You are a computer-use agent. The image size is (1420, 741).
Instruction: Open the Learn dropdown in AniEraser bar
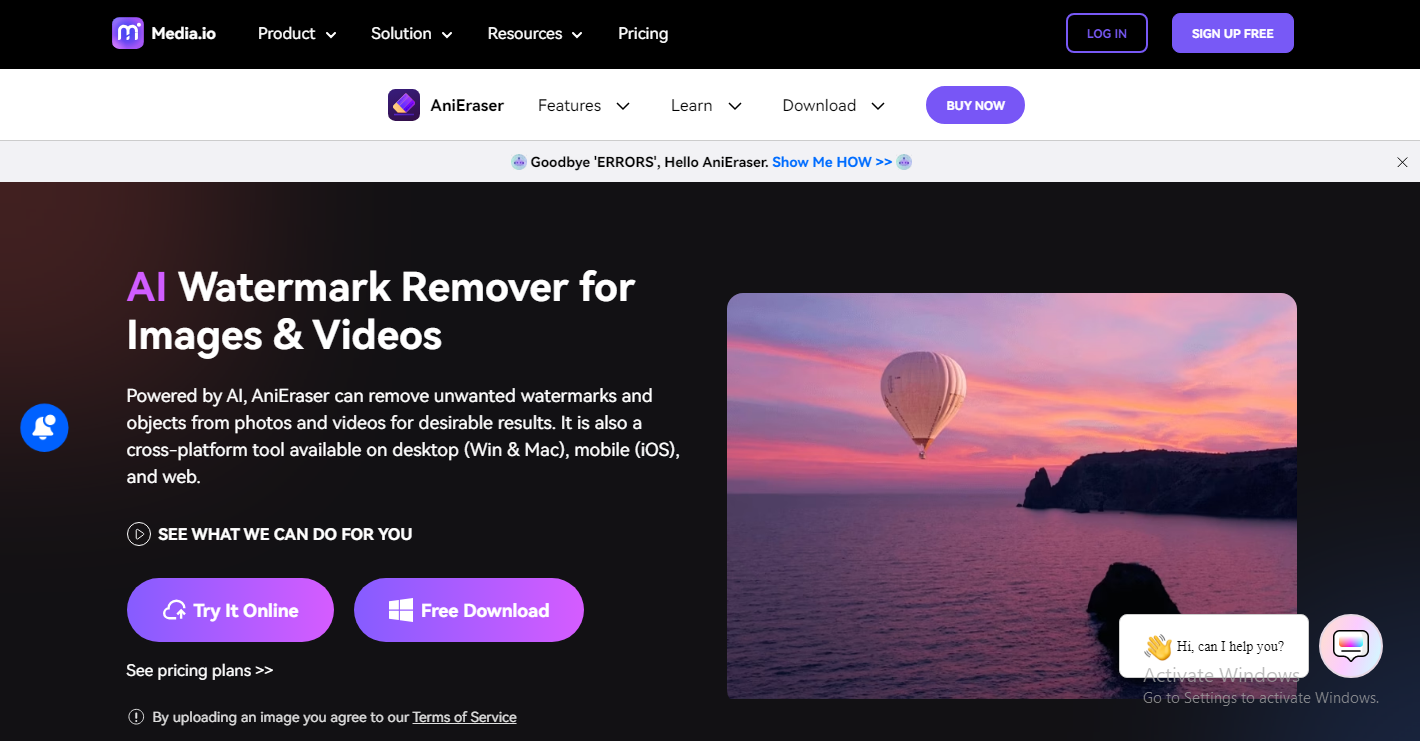pos(707,105)
